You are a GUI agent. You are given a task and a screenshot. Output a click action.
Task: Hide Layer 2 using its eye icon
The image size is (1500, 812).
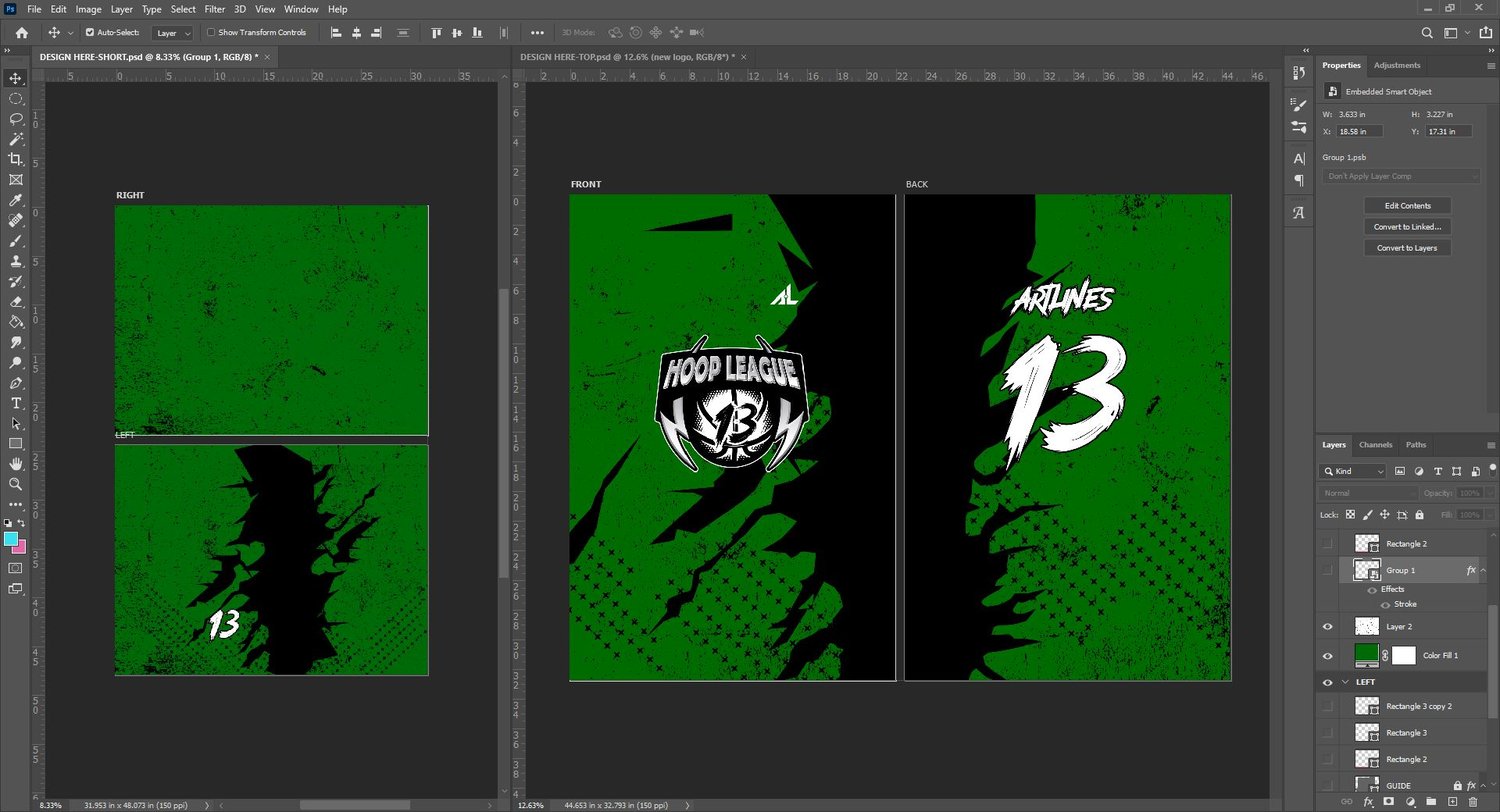pos(1328,627)
